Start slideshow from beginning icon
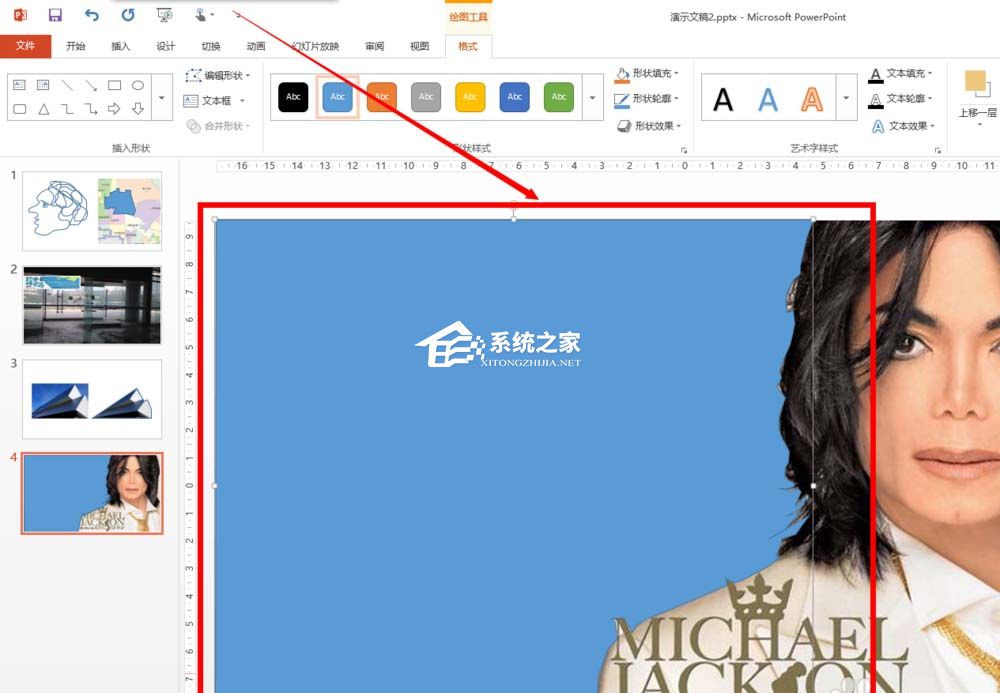The image size is (1000, 693). 164,14
